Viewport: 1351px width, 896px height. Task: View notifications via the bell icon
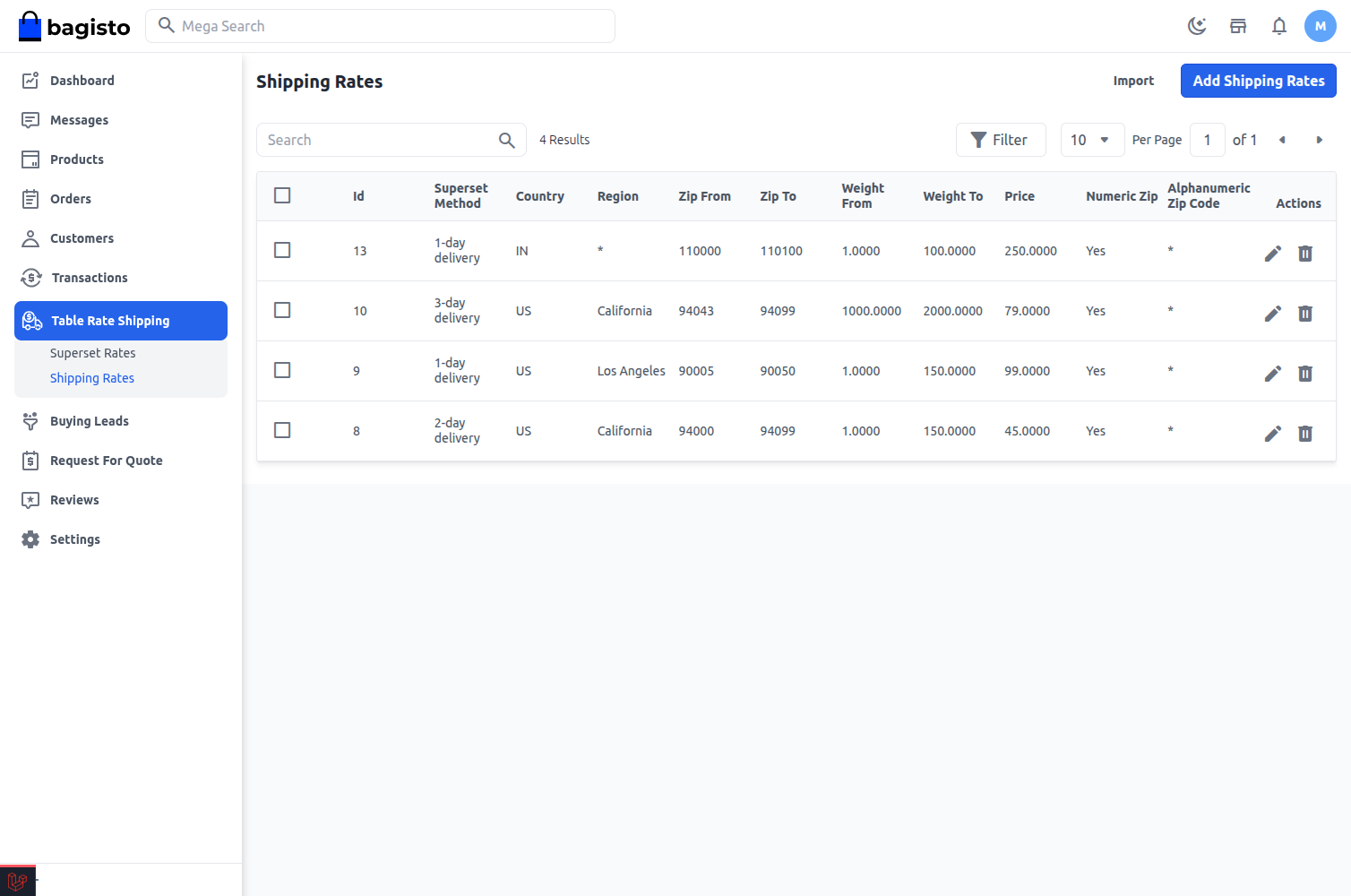click(1279, 26)
